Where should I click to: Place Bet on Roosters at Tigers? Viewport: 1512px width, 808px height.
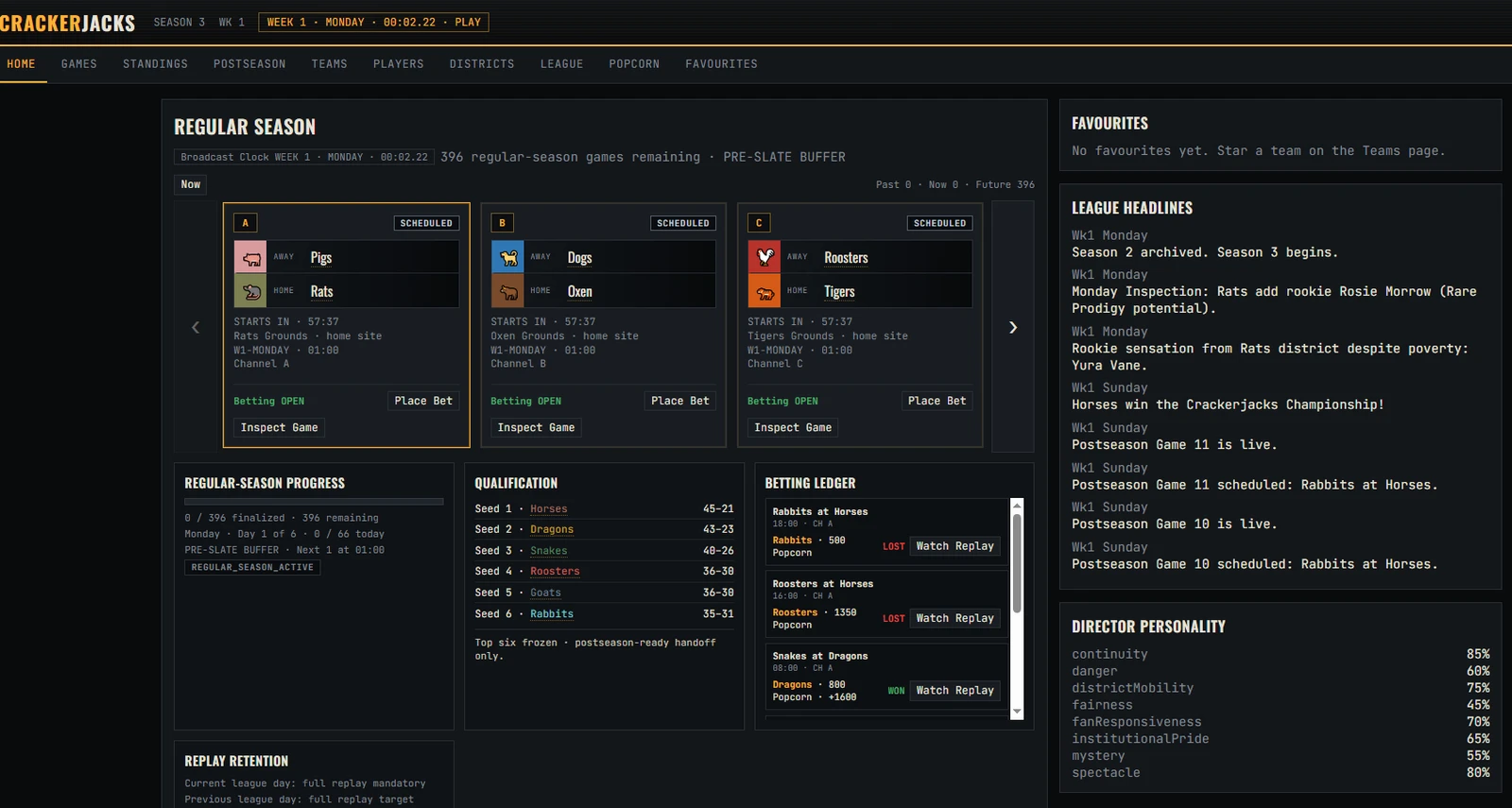[x=937, y=401]
